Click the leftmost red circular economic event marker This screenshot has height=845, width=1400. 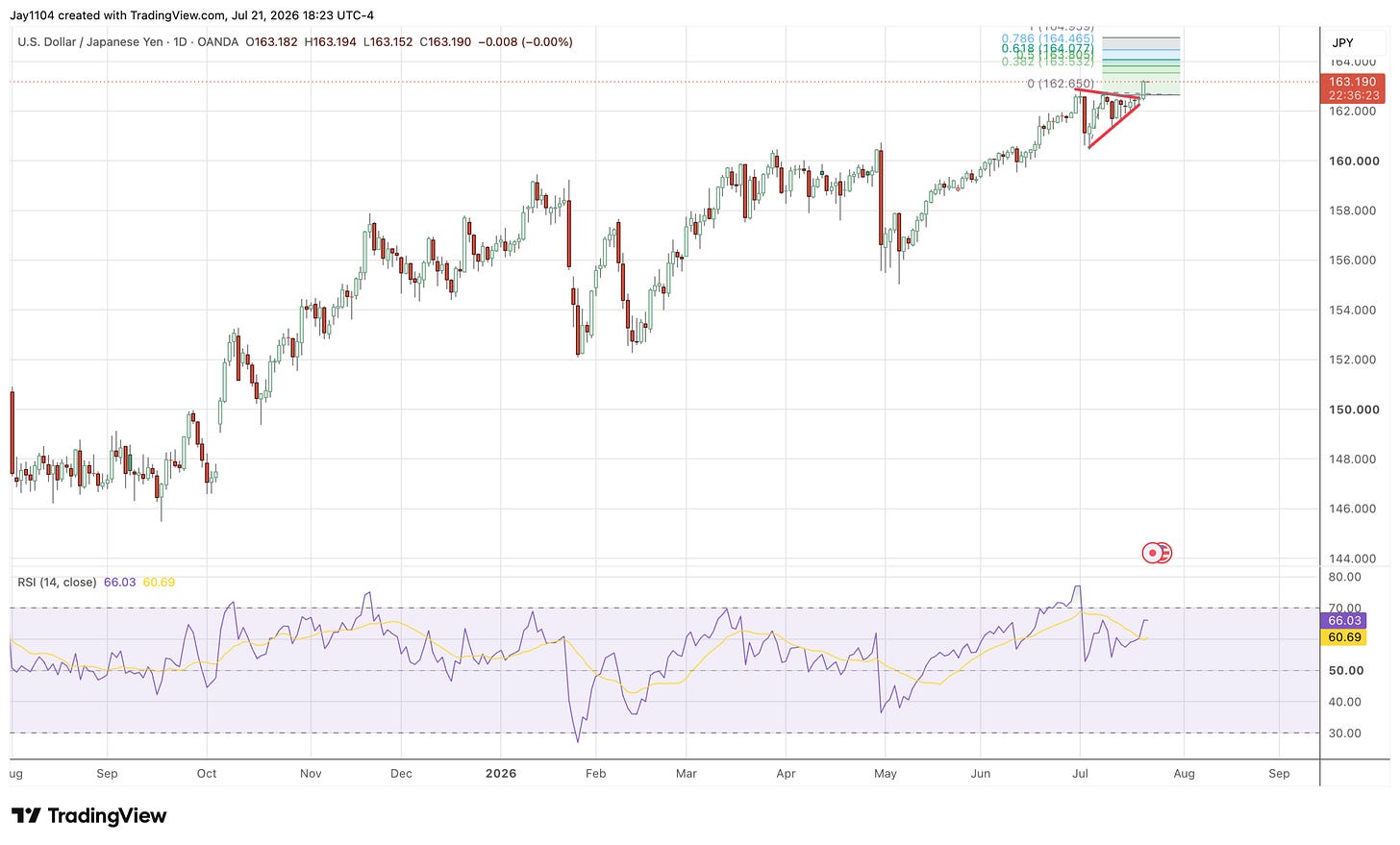1152,553
